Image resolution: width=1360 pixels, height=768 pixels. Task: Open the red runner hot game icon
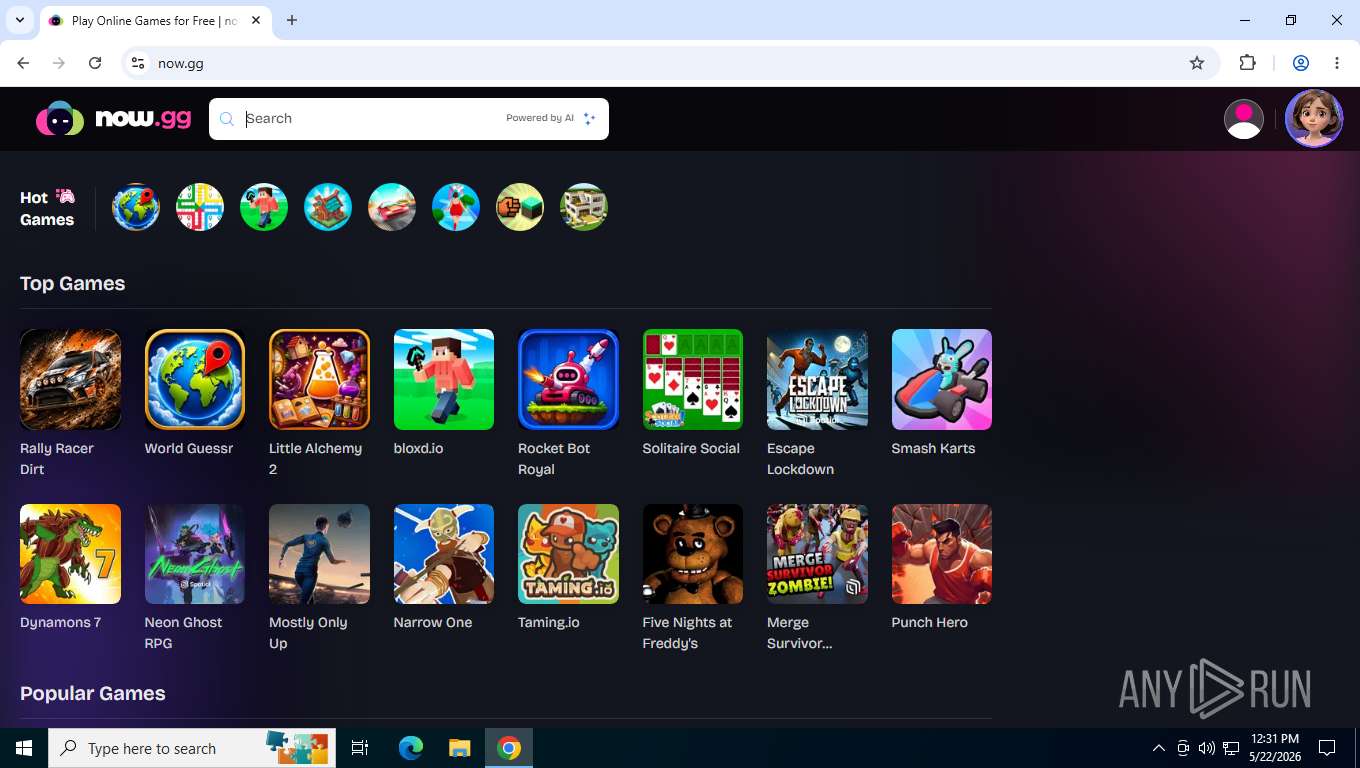point(456,207)
